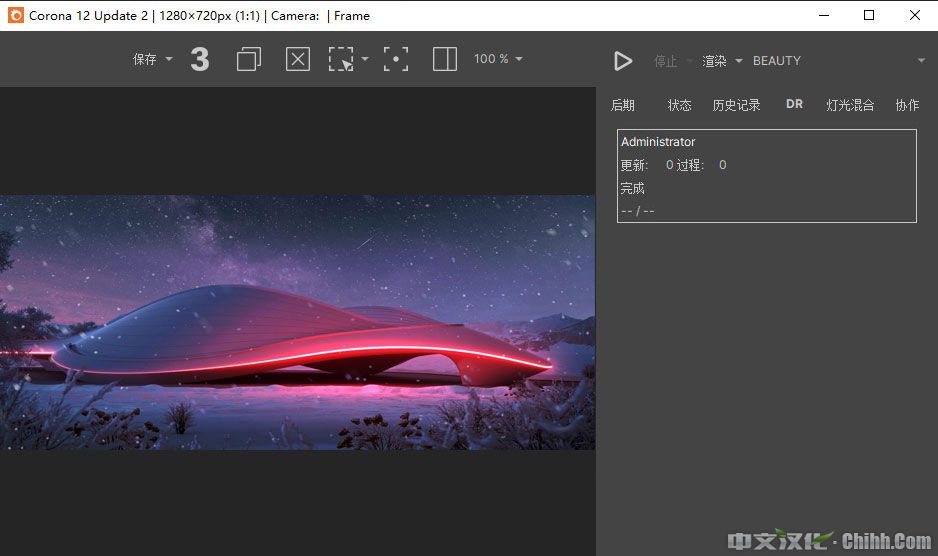Open the 保存 save dropdown
The width and height of the screenshot is (938, 556).
click(152, 60)
